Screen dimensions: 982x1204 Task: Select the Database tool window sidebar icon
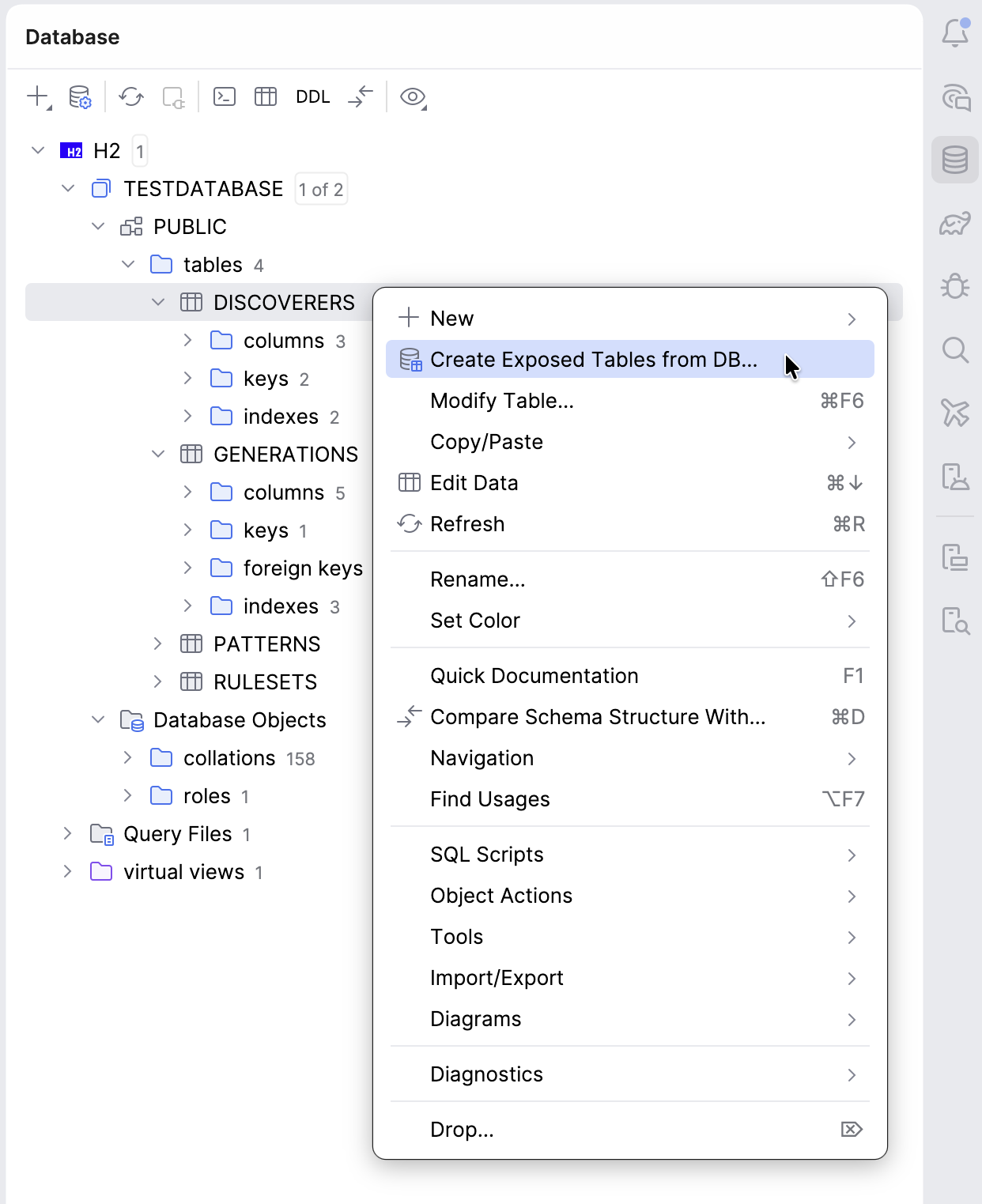tap(955, 160)
